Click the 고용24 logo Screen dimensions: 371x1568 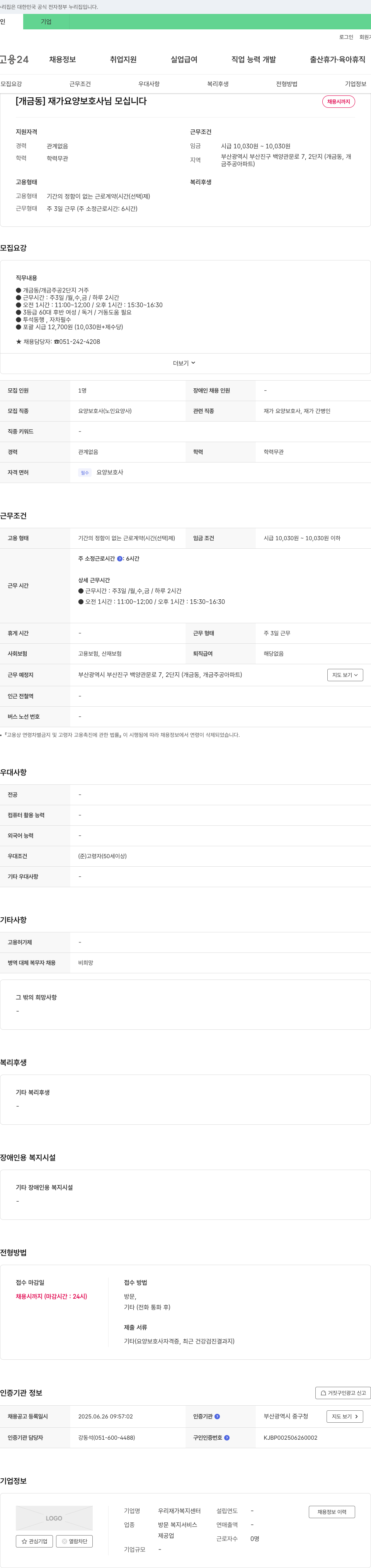pos(14,60)
